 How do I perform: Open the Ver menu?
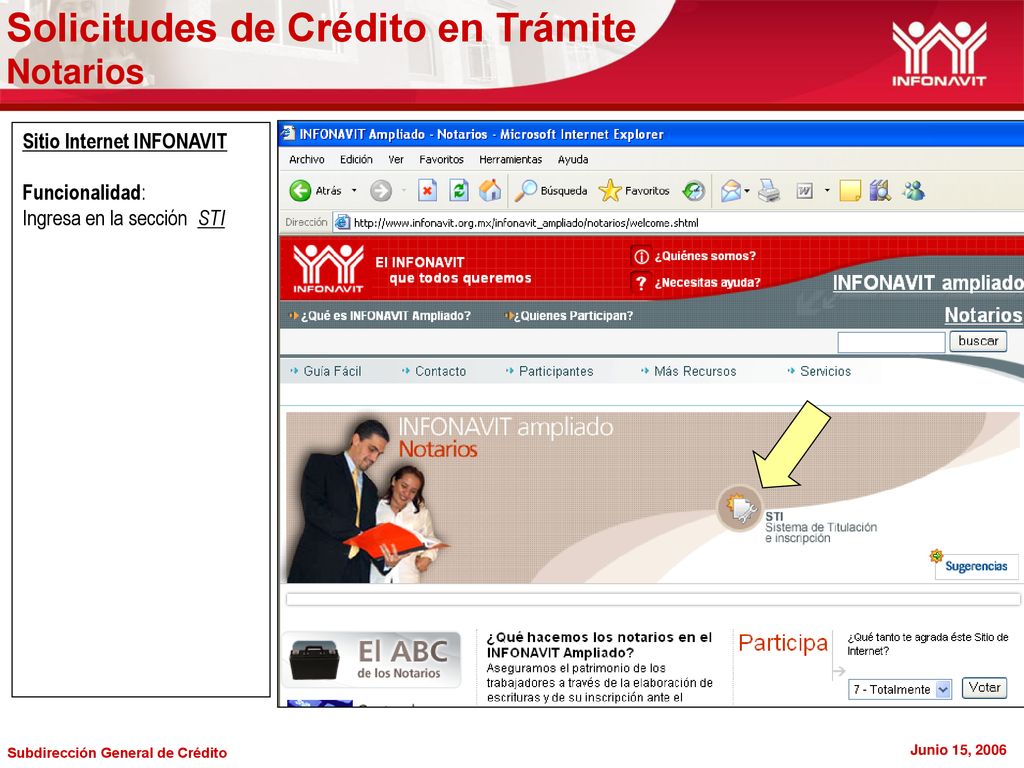tap(396, 159)
